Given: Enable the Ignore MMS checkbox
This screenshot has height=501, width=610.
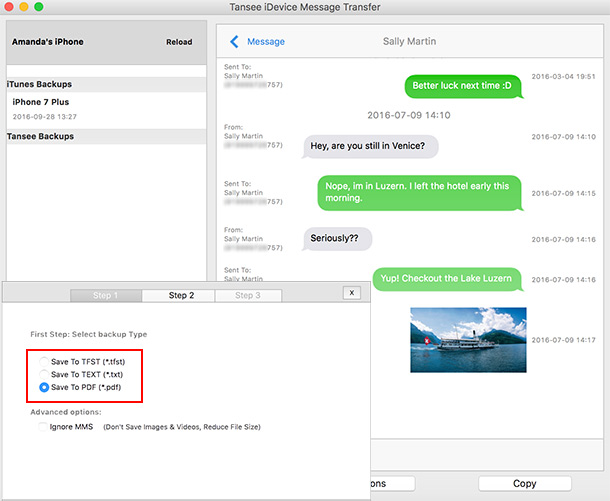Looking at the screenshot, I should coord(43,427).
